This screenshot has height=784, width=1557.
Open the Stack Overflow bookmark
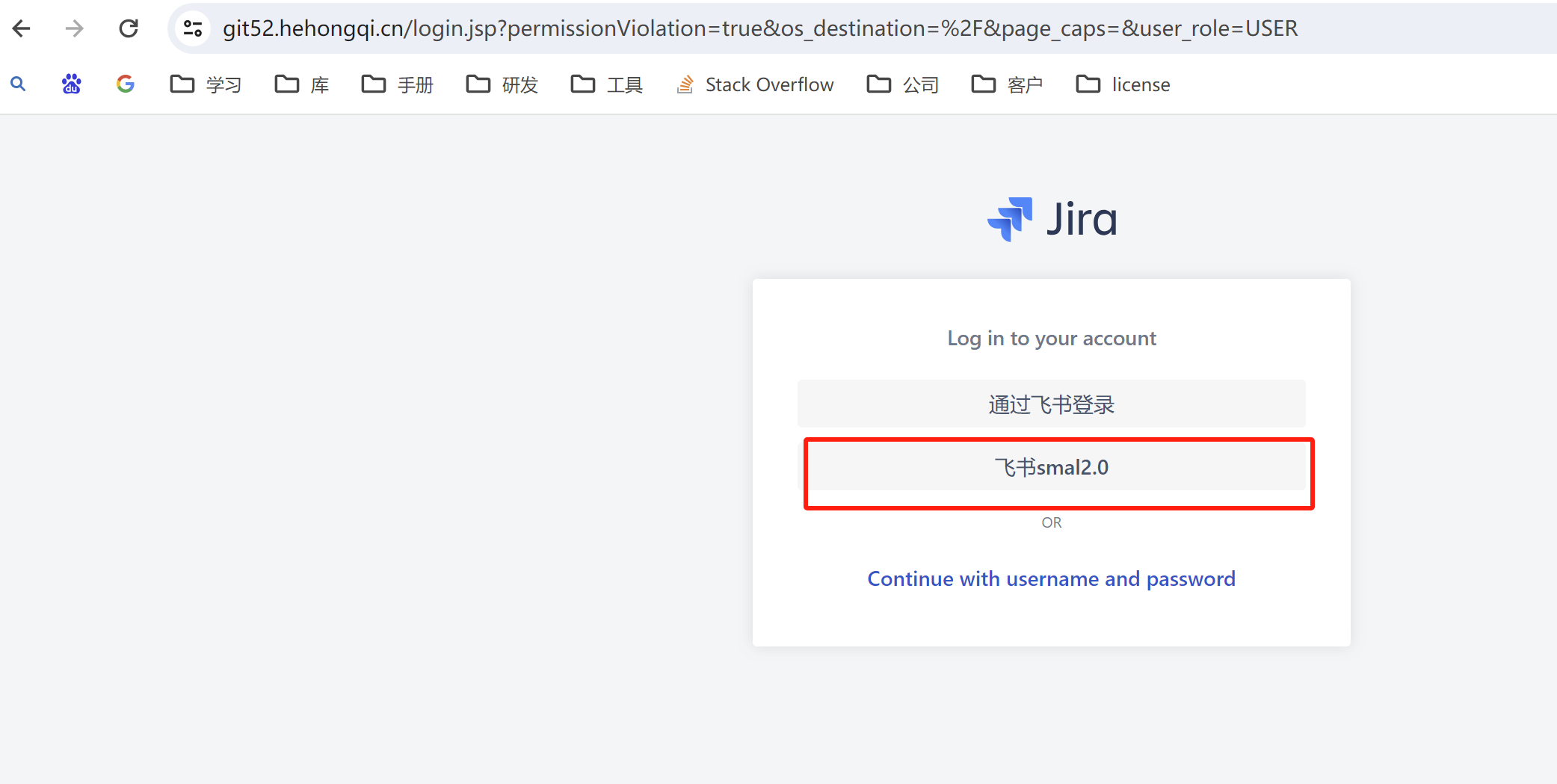tap(755, 84)
